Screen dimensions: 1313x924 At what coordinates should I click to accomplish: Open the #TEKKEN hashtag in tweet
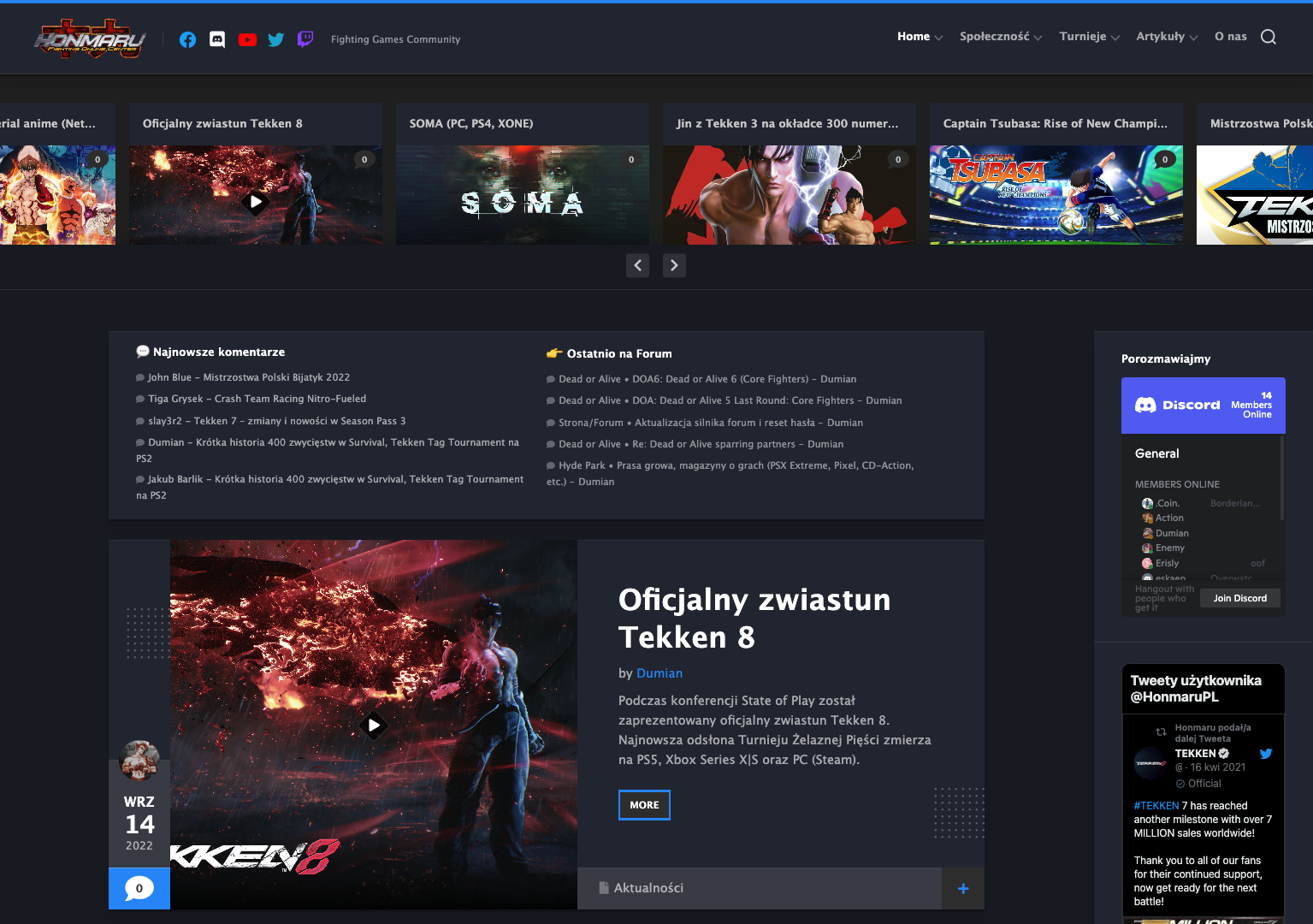(x=1156, y=806)
